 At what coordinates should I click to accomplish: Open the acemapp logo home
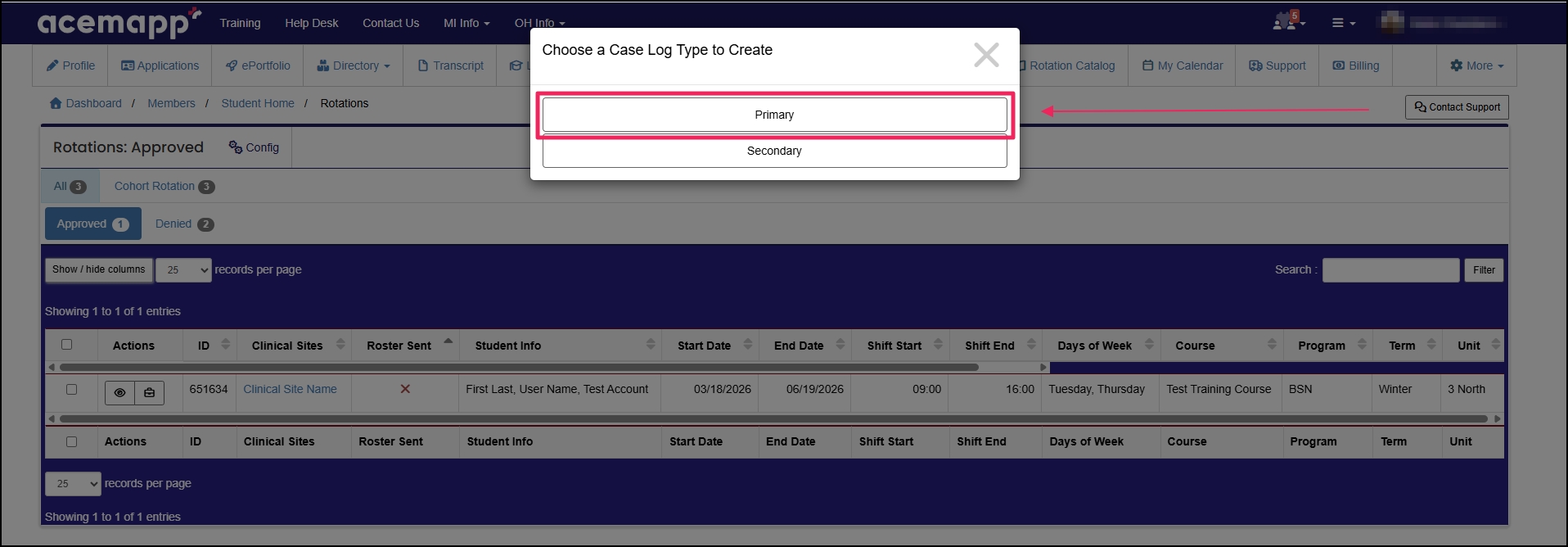[119, 23]
